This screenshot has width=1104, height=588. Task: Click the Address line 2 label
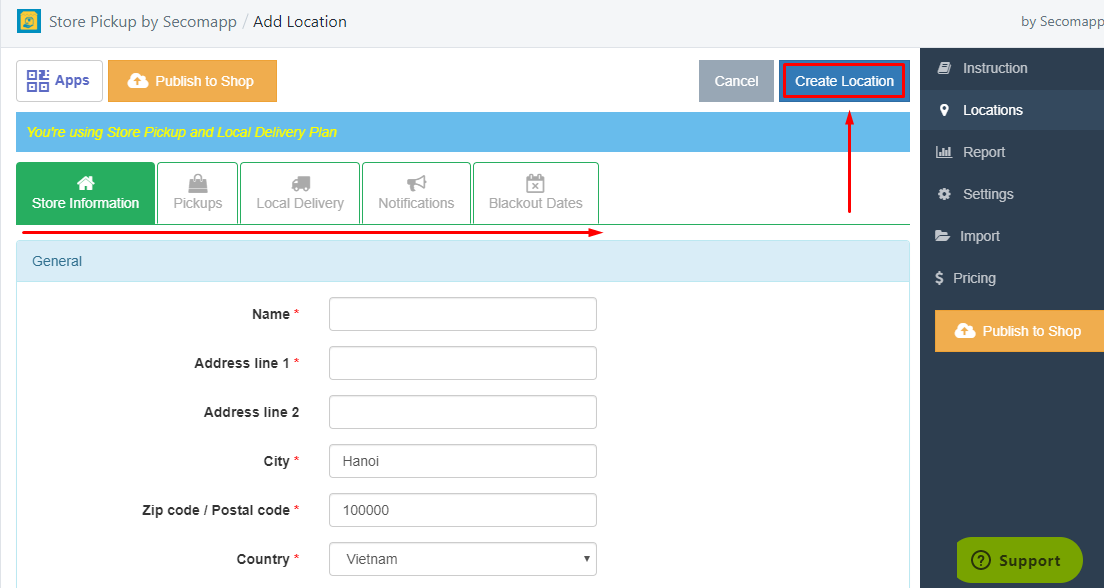251,412
